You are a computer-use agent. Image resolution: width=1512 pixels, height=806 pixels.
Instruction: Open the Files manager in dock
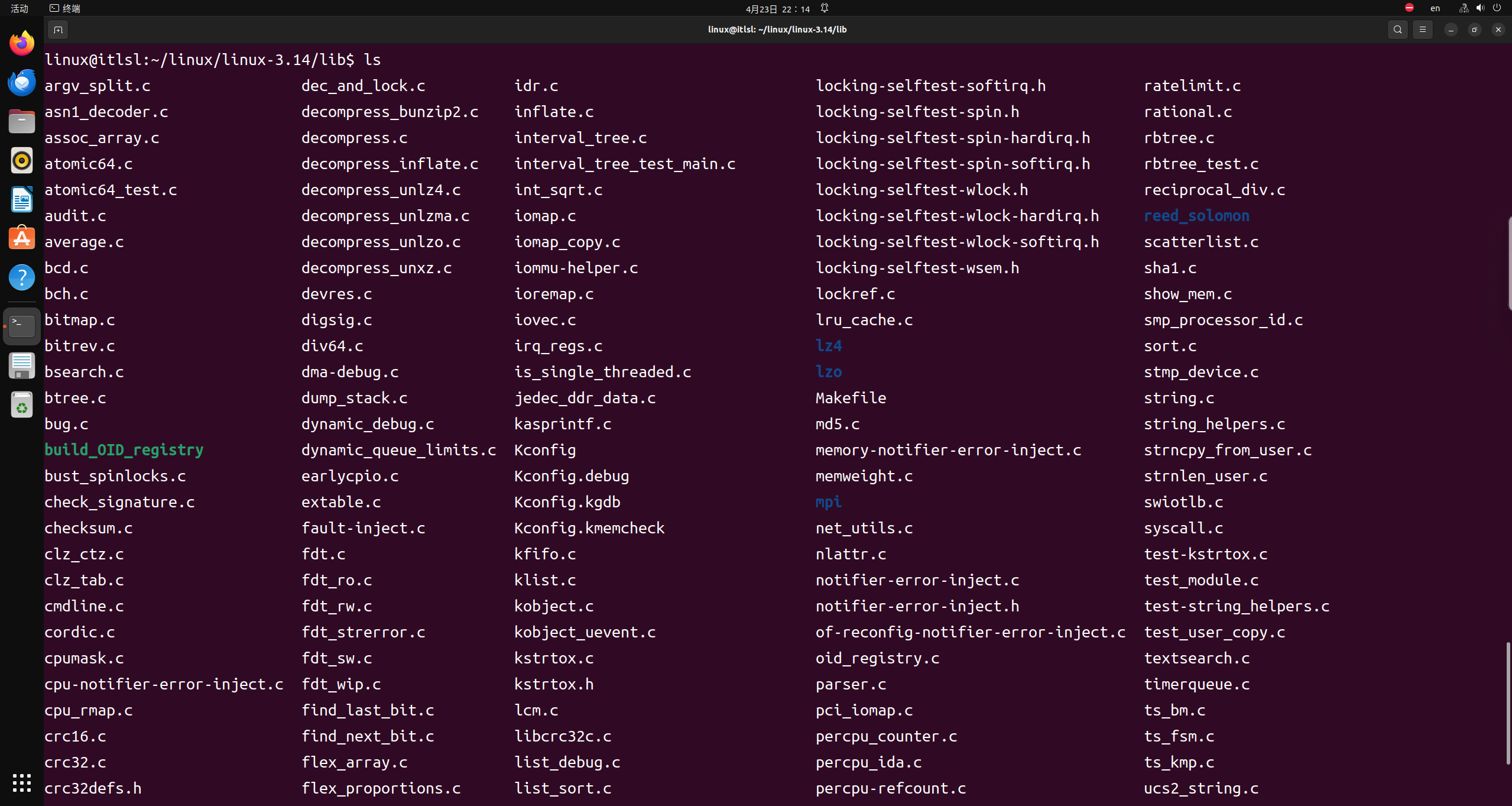pos(22,121)
